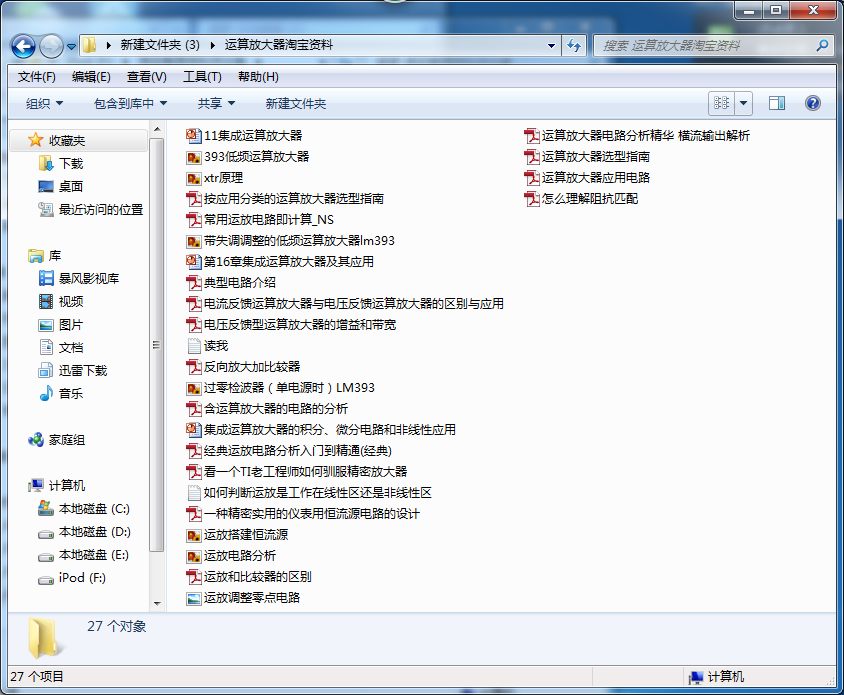The image size is (844, 695).
Task: Select icon of 过零检波器（单电源时）LM393
Action: (x=193, y=388)
